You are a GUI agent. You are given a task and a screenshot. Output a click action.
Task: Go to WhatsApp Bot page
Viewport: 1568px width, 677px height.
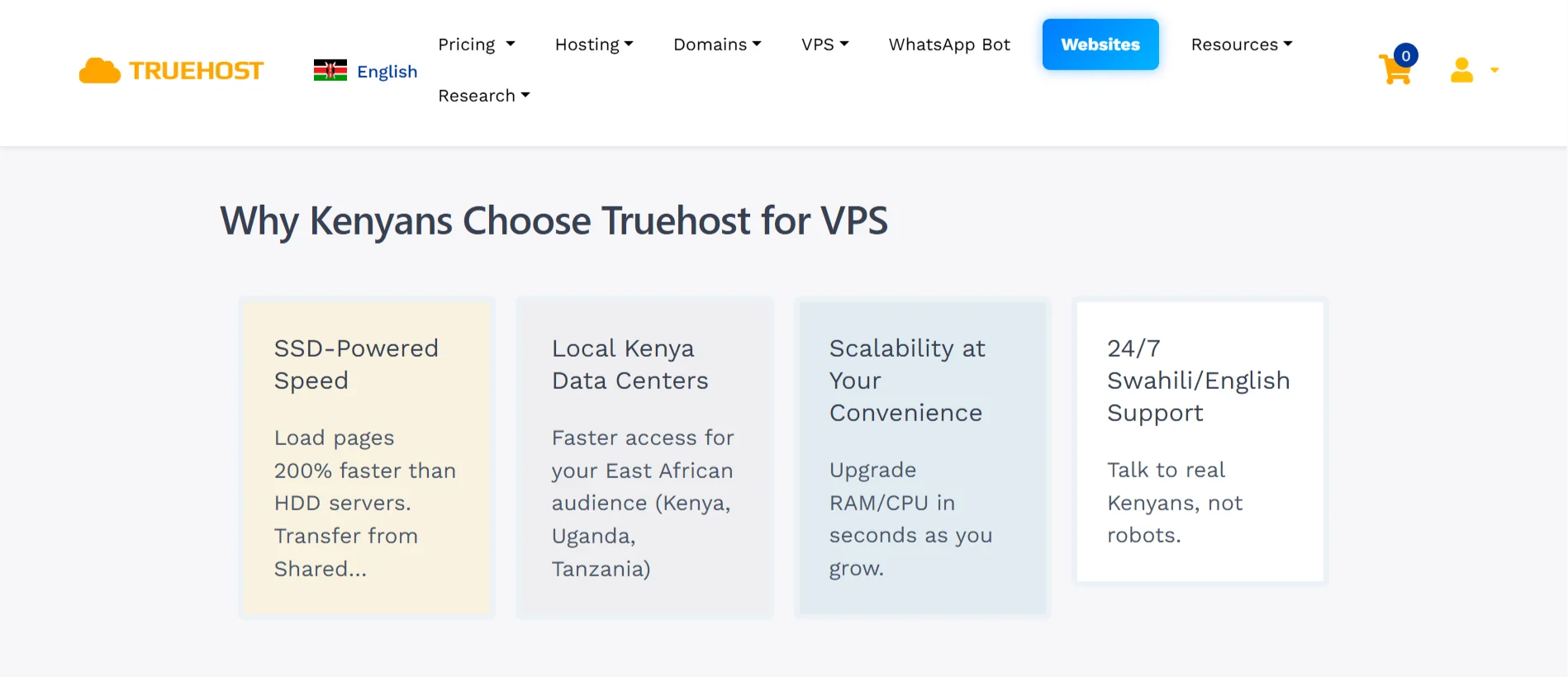[x=949, y=45]
